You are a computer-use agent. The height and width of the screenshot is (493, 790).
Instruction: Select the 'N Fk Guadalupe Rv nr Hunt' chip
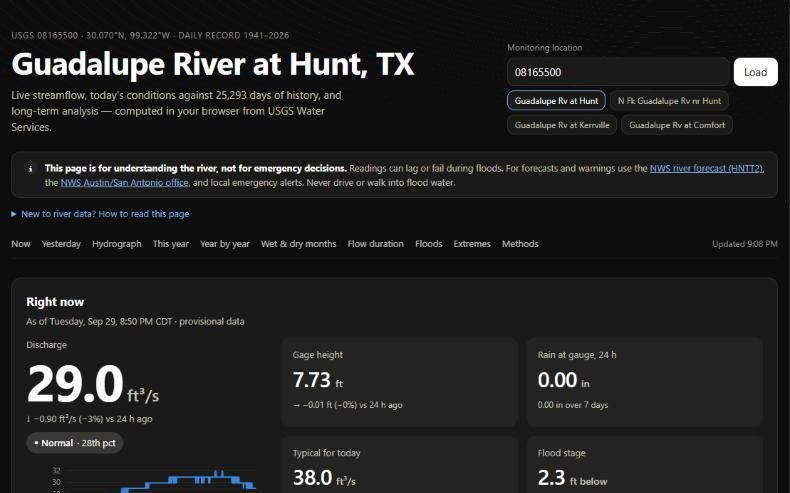669,101
